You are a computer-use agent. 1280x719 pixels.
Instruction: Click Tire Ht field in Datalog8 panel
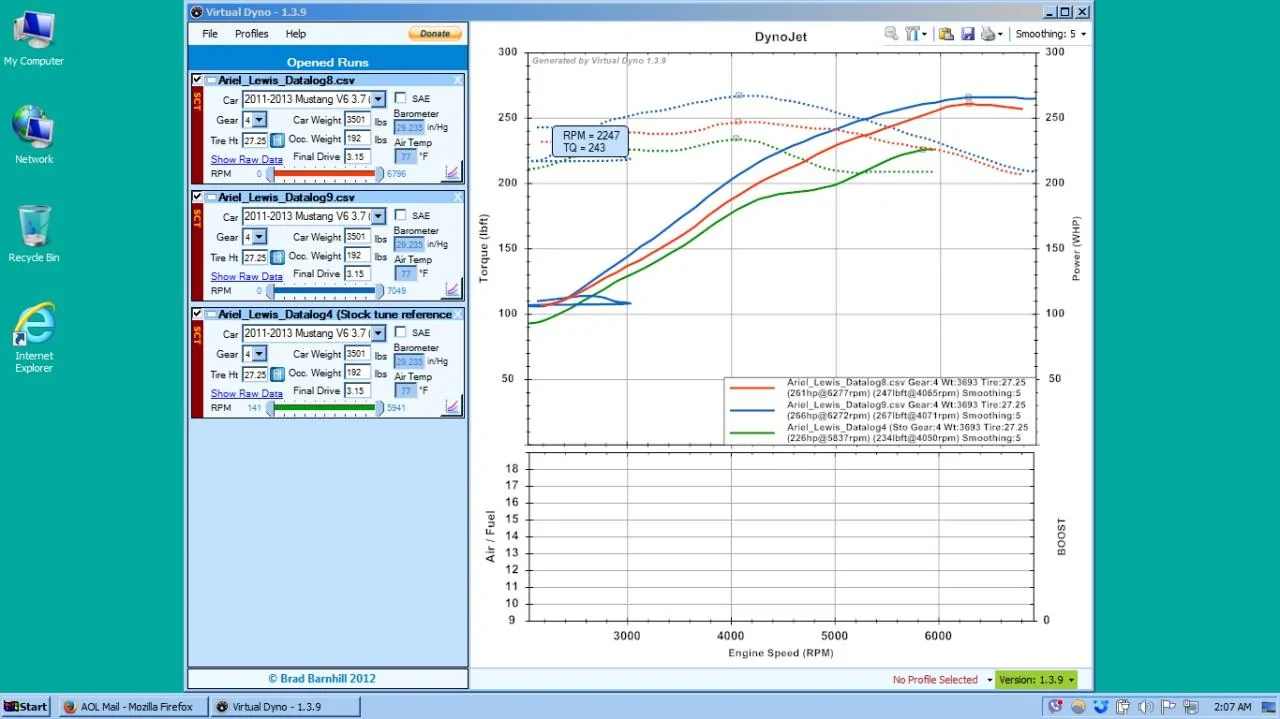tap(255, 141)
